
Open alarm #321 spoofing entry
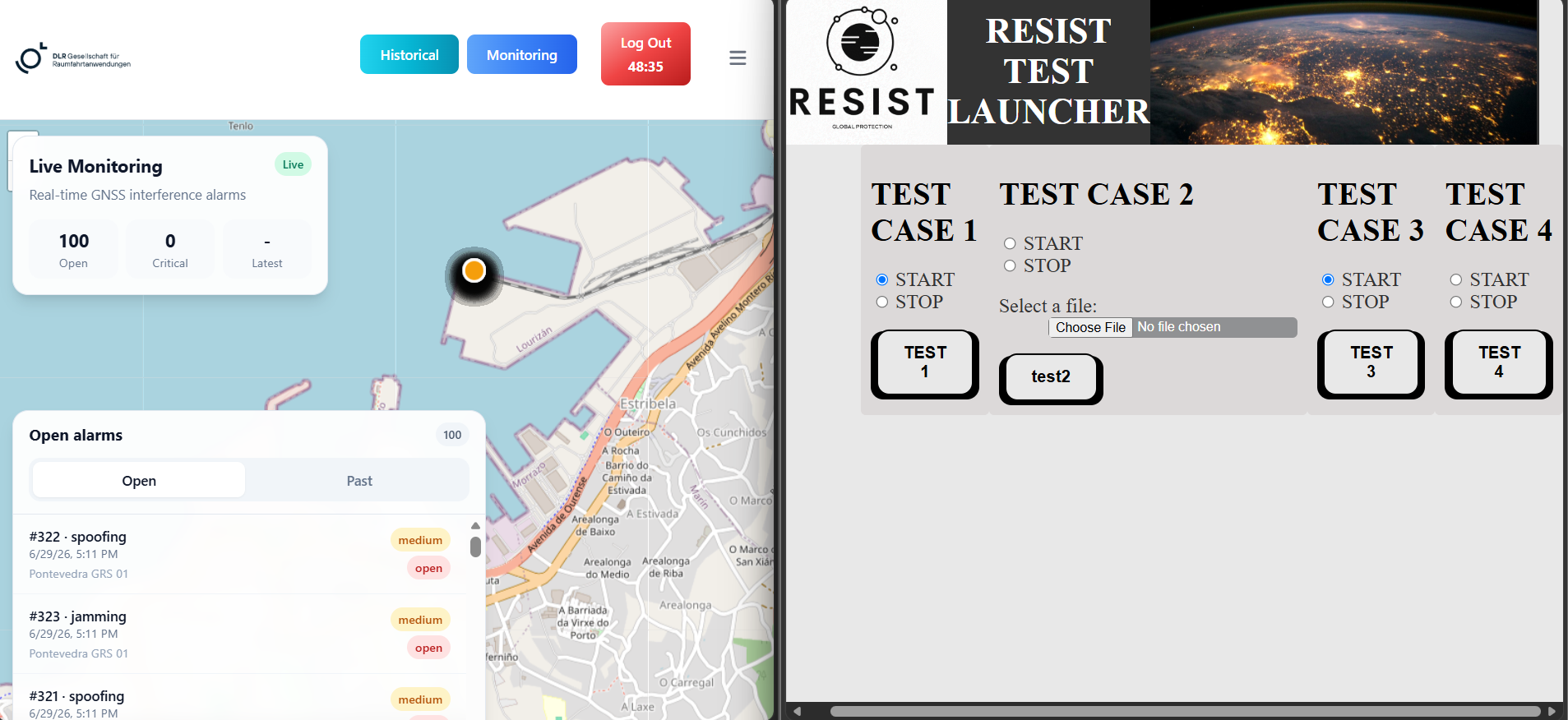240,698
